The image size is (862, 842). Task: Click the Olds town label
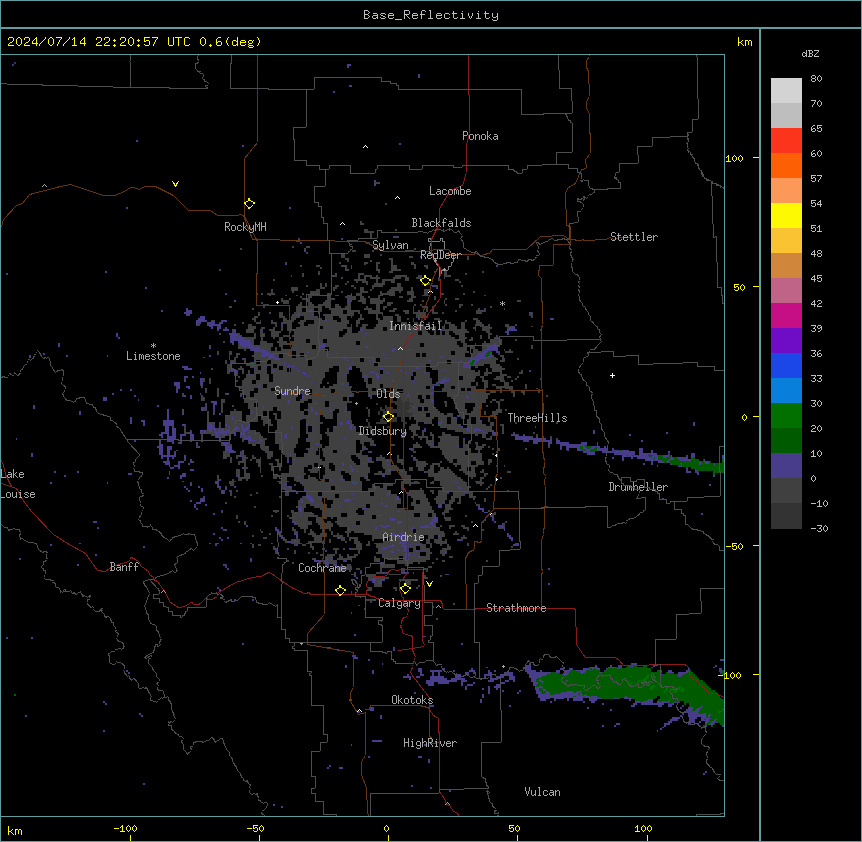click(388, 394)
